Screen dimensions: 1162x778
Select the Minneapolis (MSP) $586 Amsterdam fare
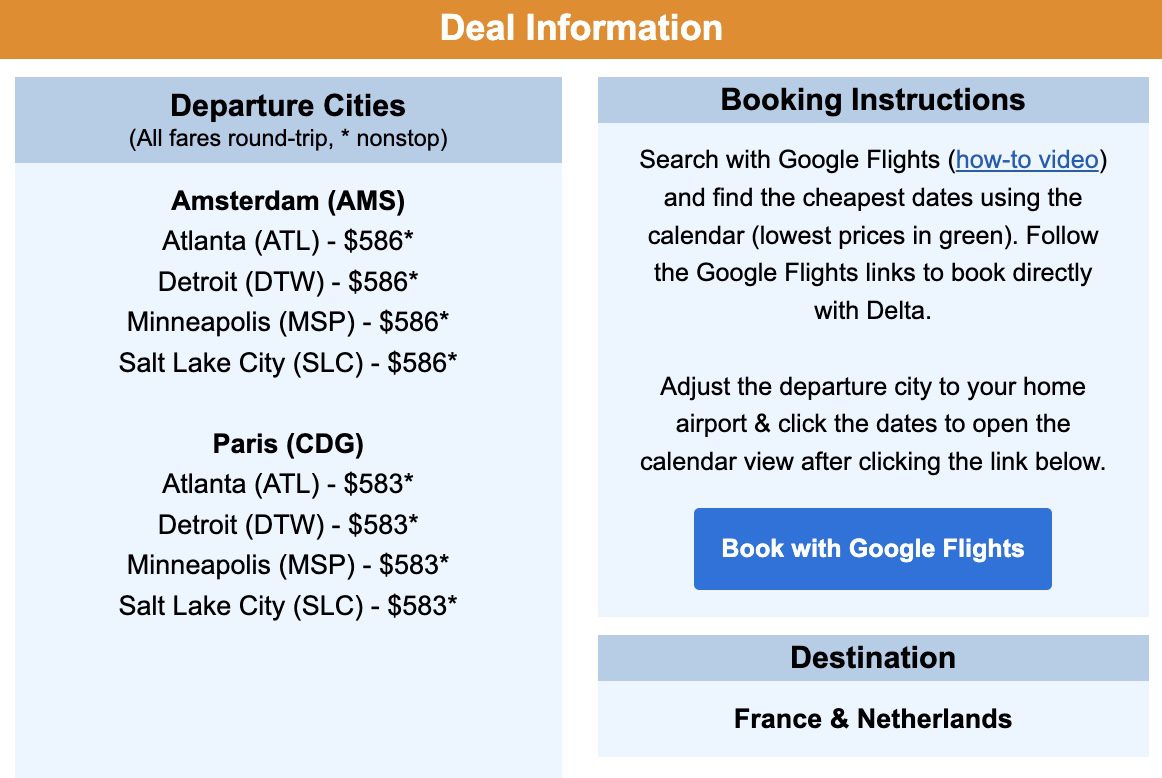point(287,322)
